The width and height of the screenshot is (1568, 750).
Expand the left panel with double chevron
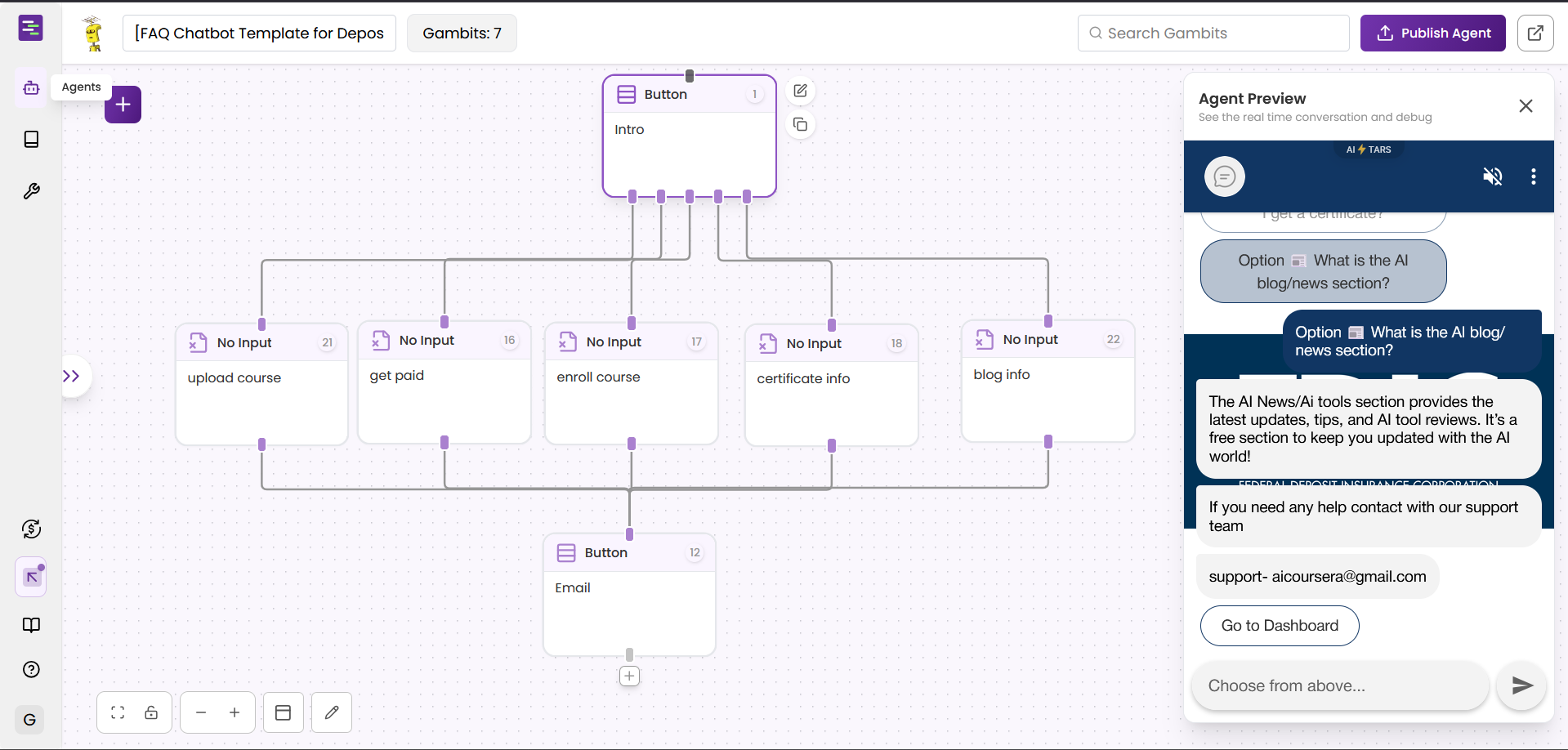click(x=72, y=376)
